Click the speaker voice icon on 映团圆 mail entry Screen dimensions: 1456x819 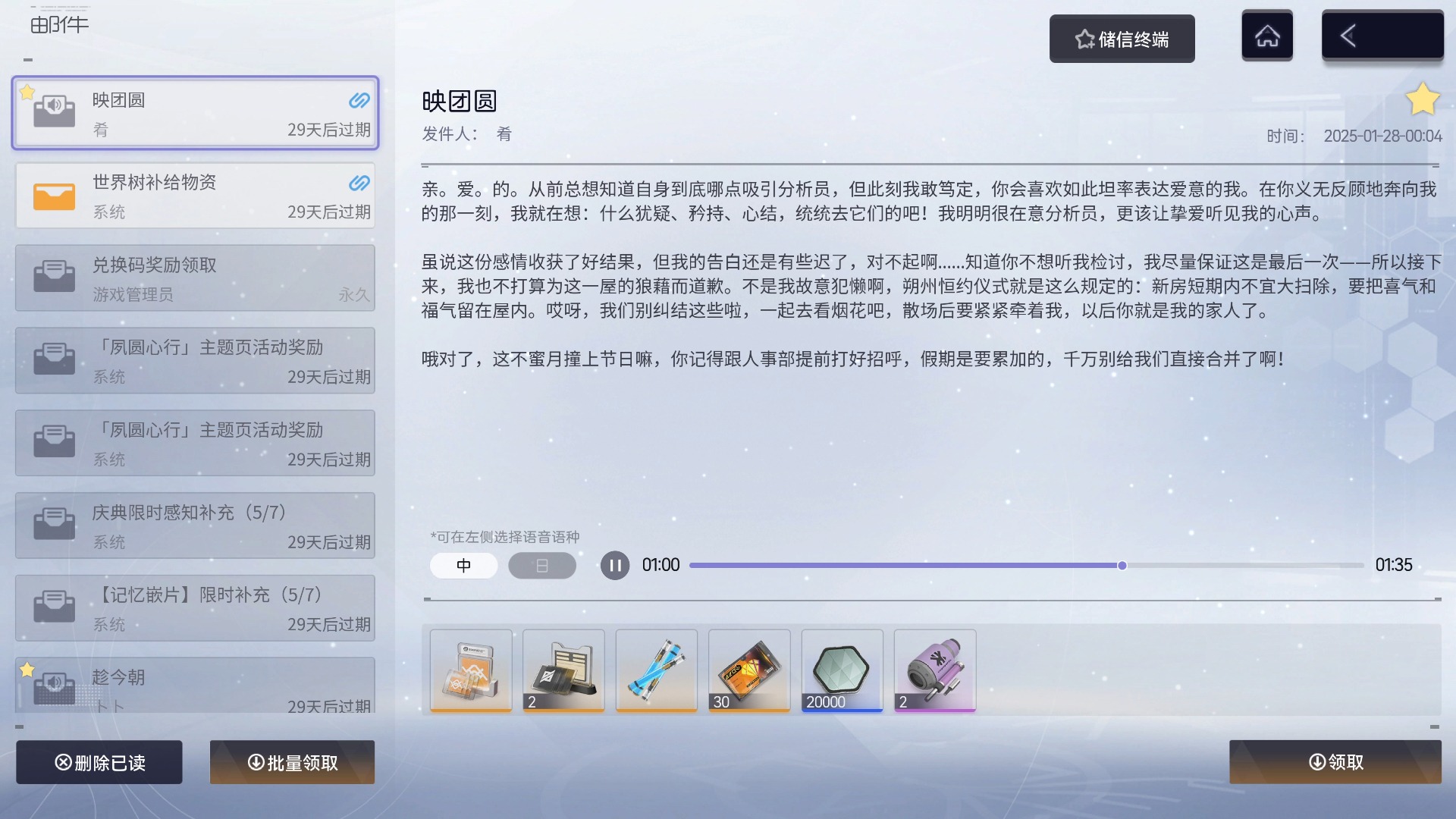53,105
